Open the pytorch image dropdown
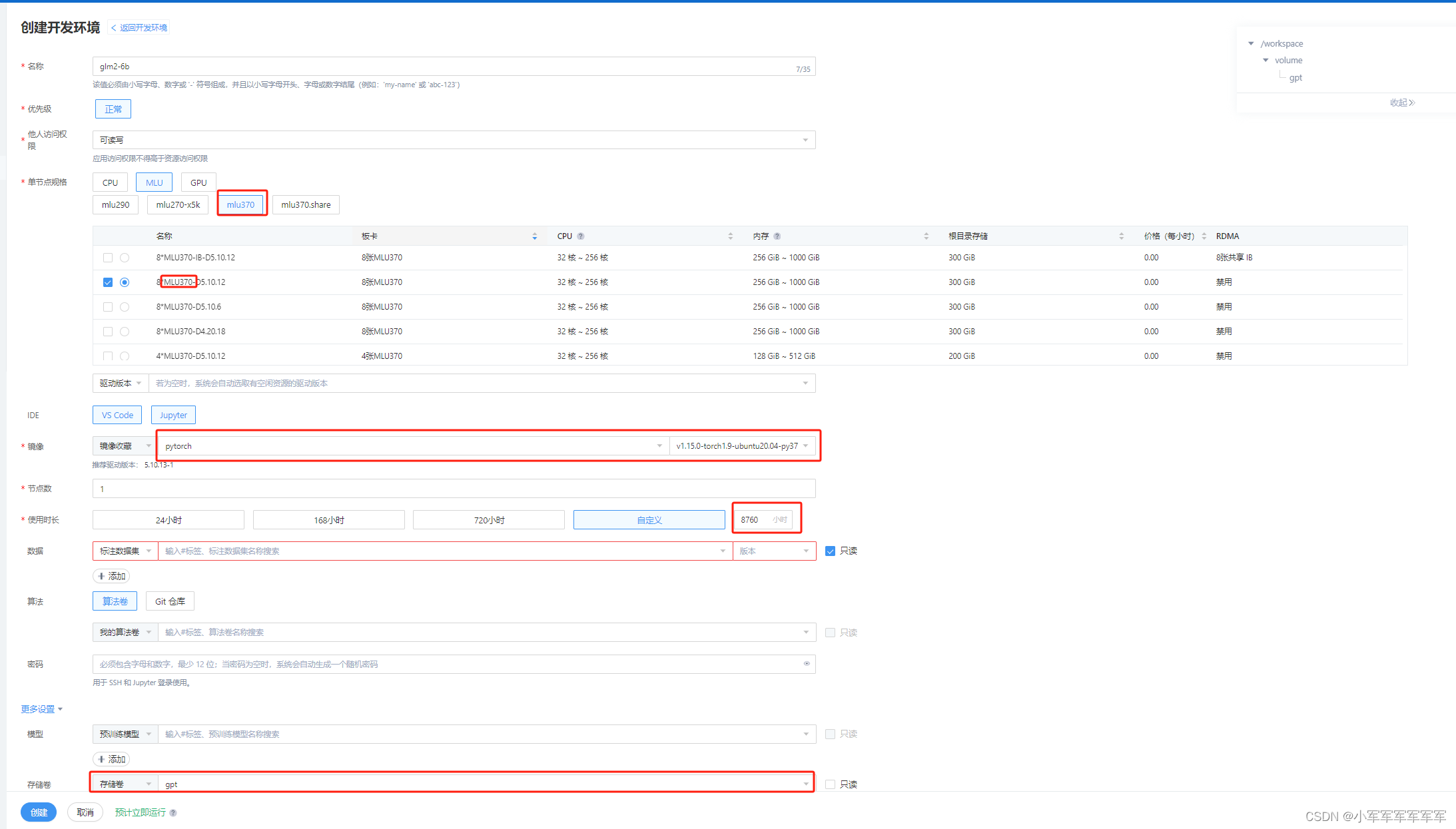 tap(414, 446)
